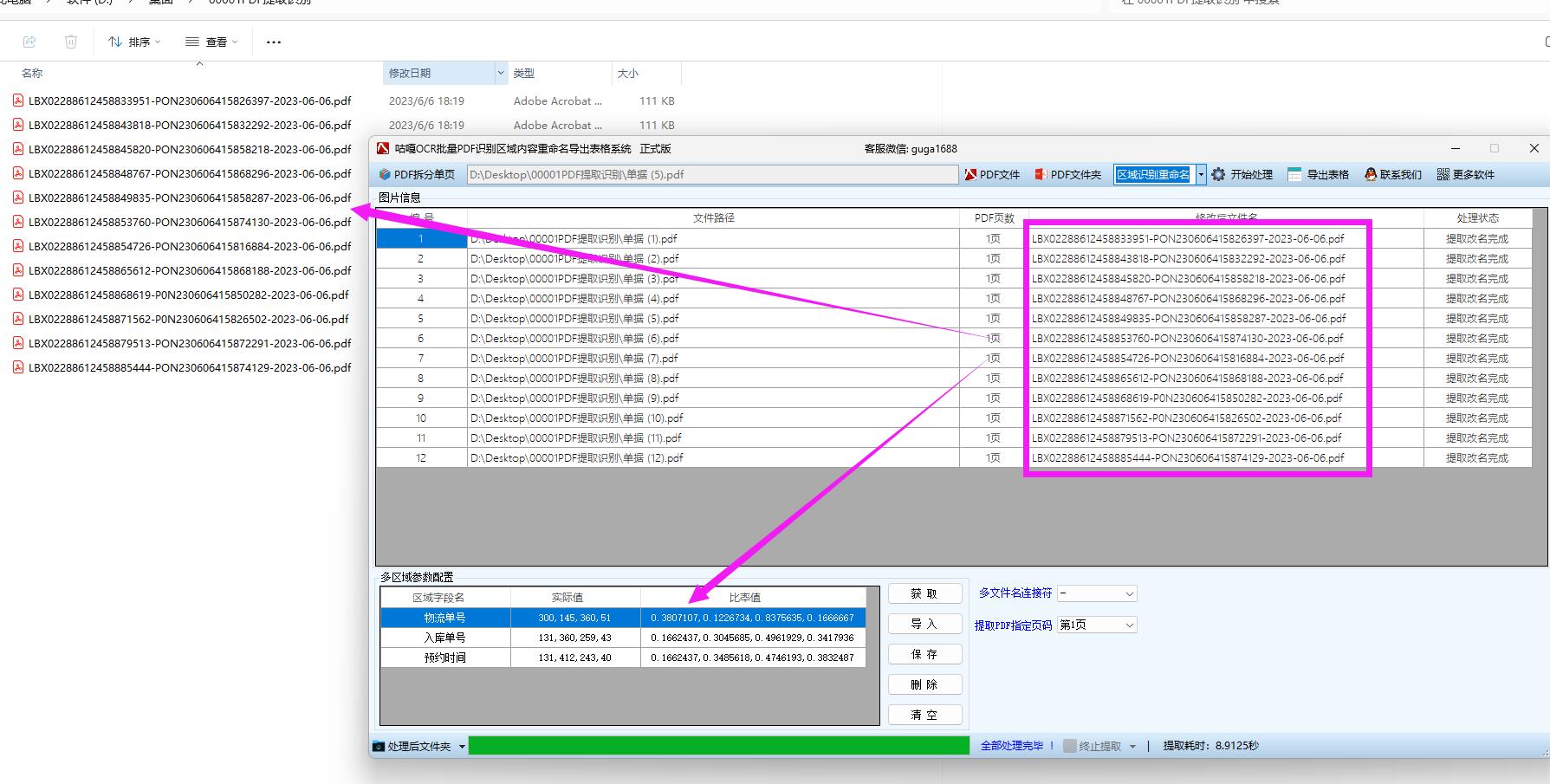
Task: Select file LBX02288612458868619 in Explorer
Action: pyautogui.click(x=189, y=295)
